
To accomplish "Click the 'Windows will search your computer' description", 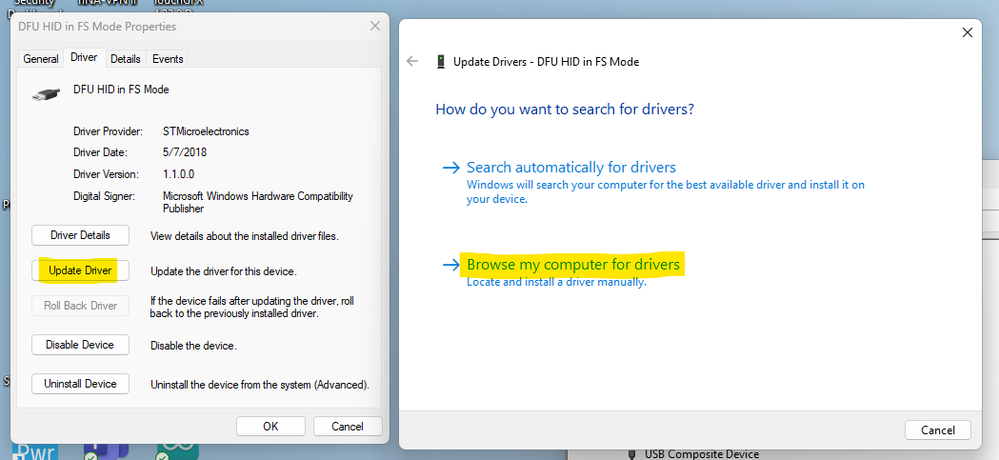I will 666,192.
